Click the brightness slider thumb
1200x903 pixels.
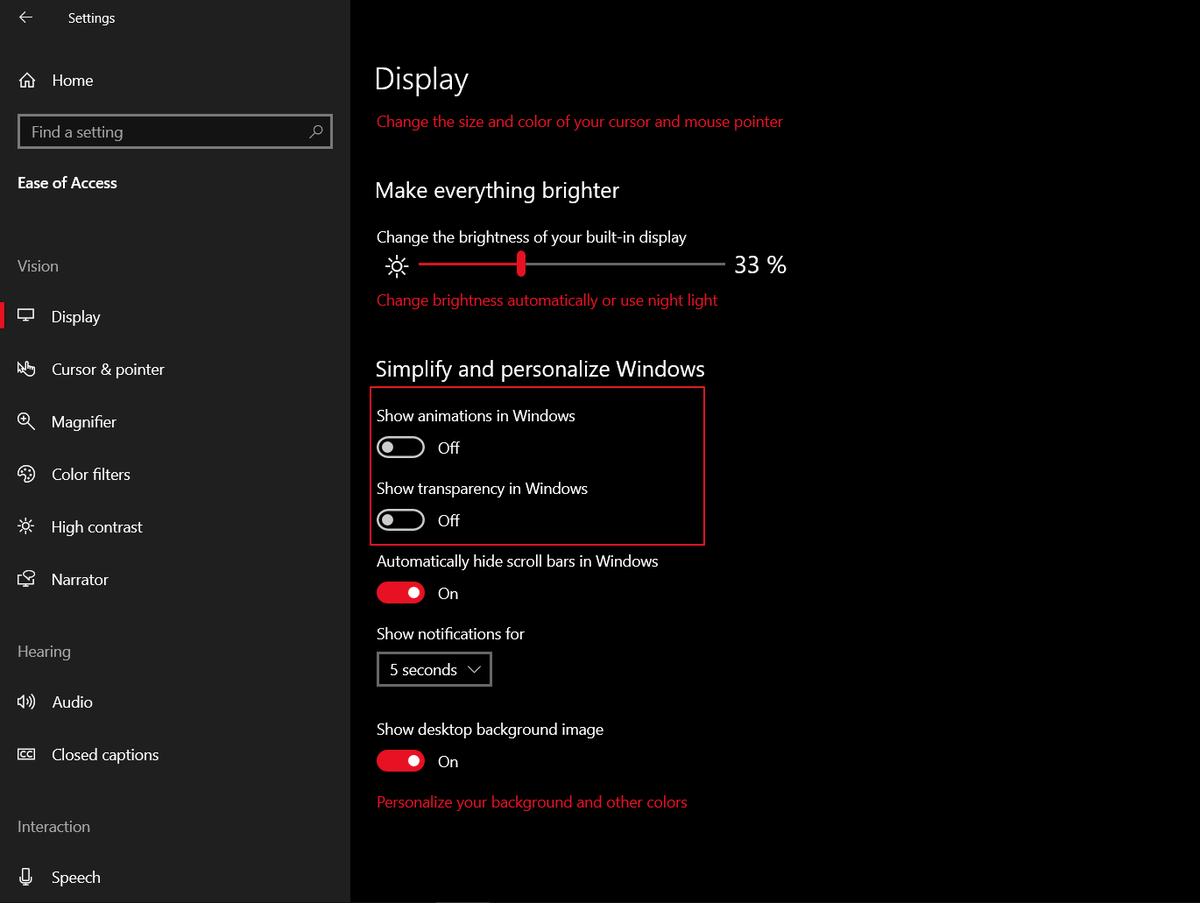(x=521, y=264)
